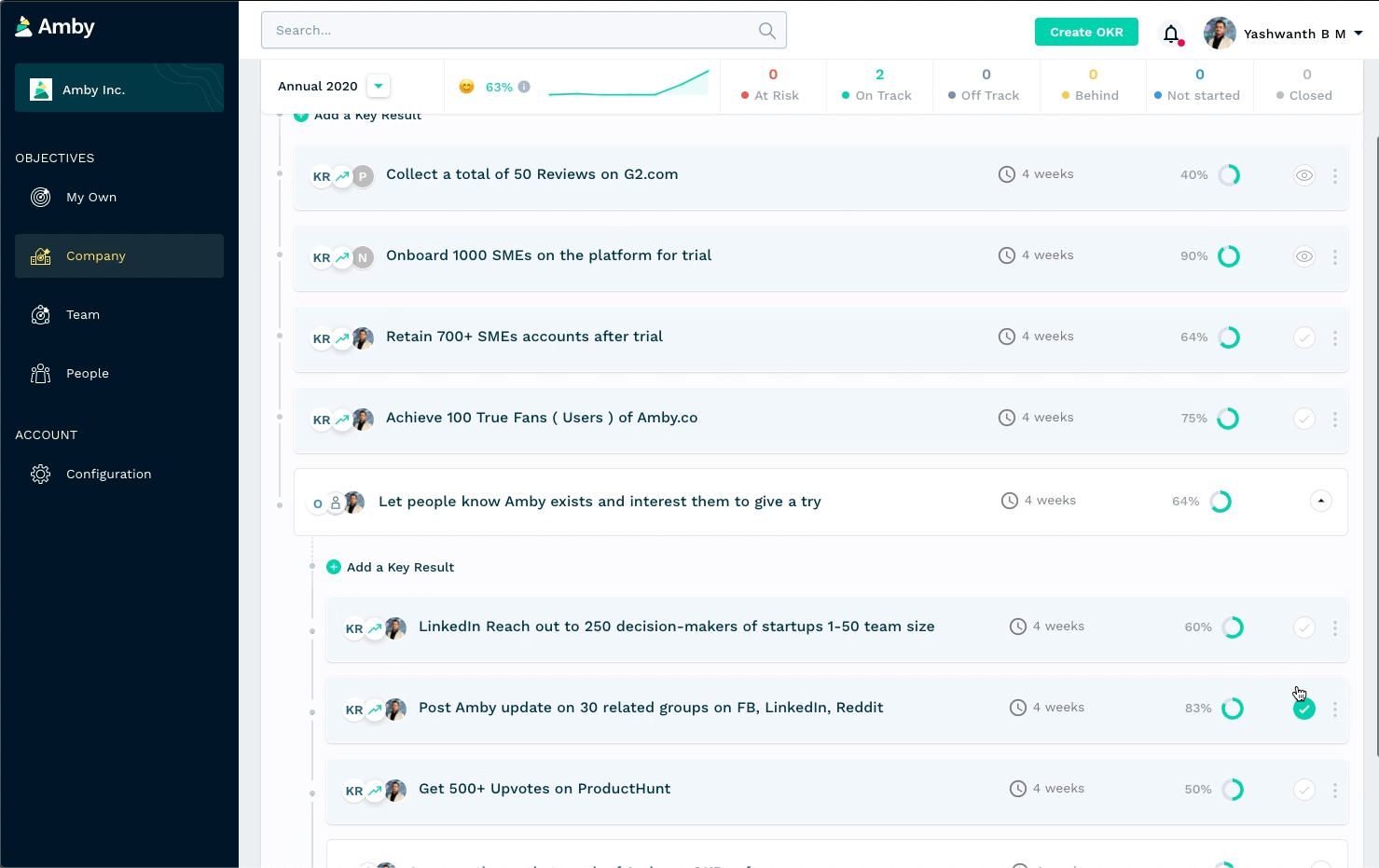The image size is (1379, 868).
Task: Click clock icon on Let people know objective
Action: (x=1010, y=501)
